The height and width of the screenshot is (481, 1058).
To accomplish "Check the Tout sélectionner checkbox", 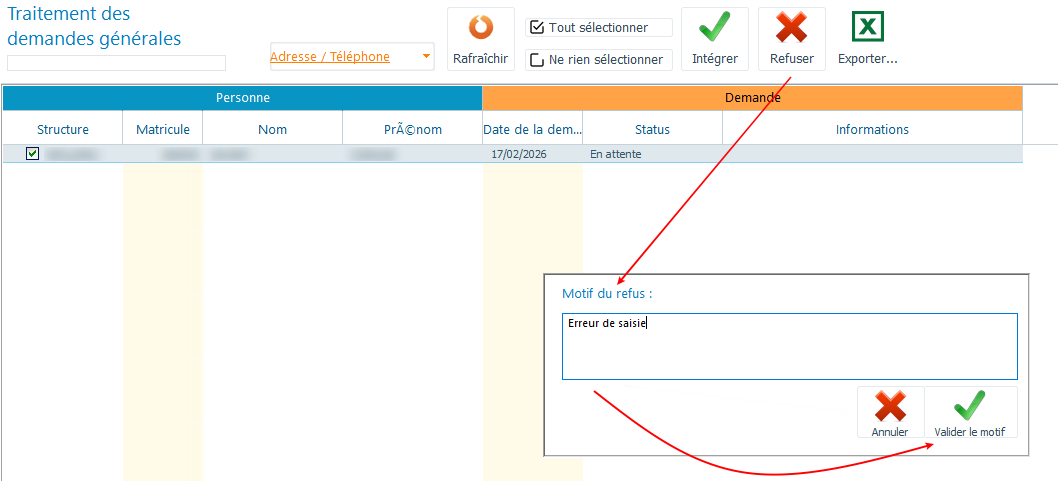I will click(537, 28).
